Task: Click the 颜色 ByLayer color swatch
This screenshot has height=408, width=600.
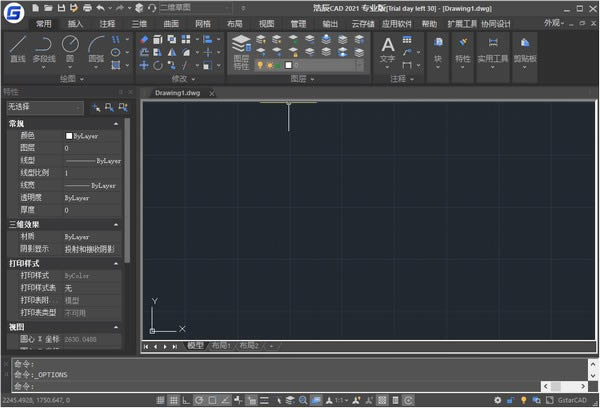Action: pyautogui.click(x=69, y=136)
